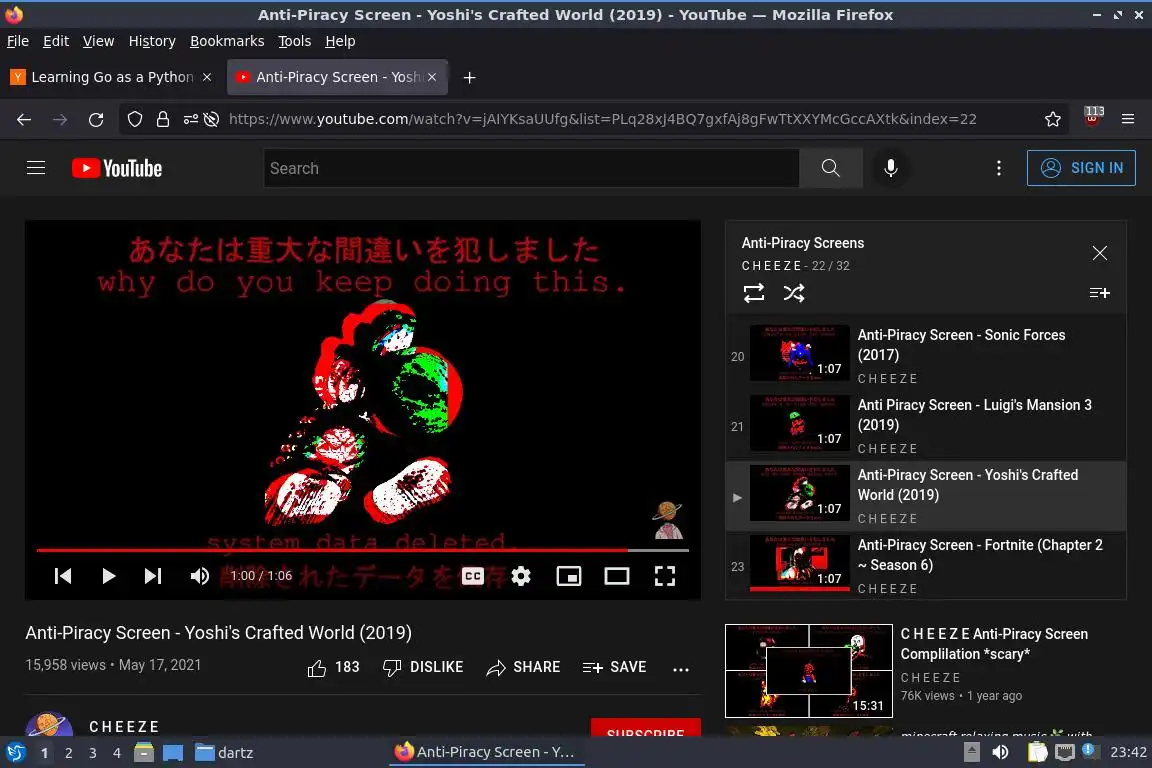Click the Sonic Forces video thumbnail
The image size is (1152, 768).
tap(799, 354)
